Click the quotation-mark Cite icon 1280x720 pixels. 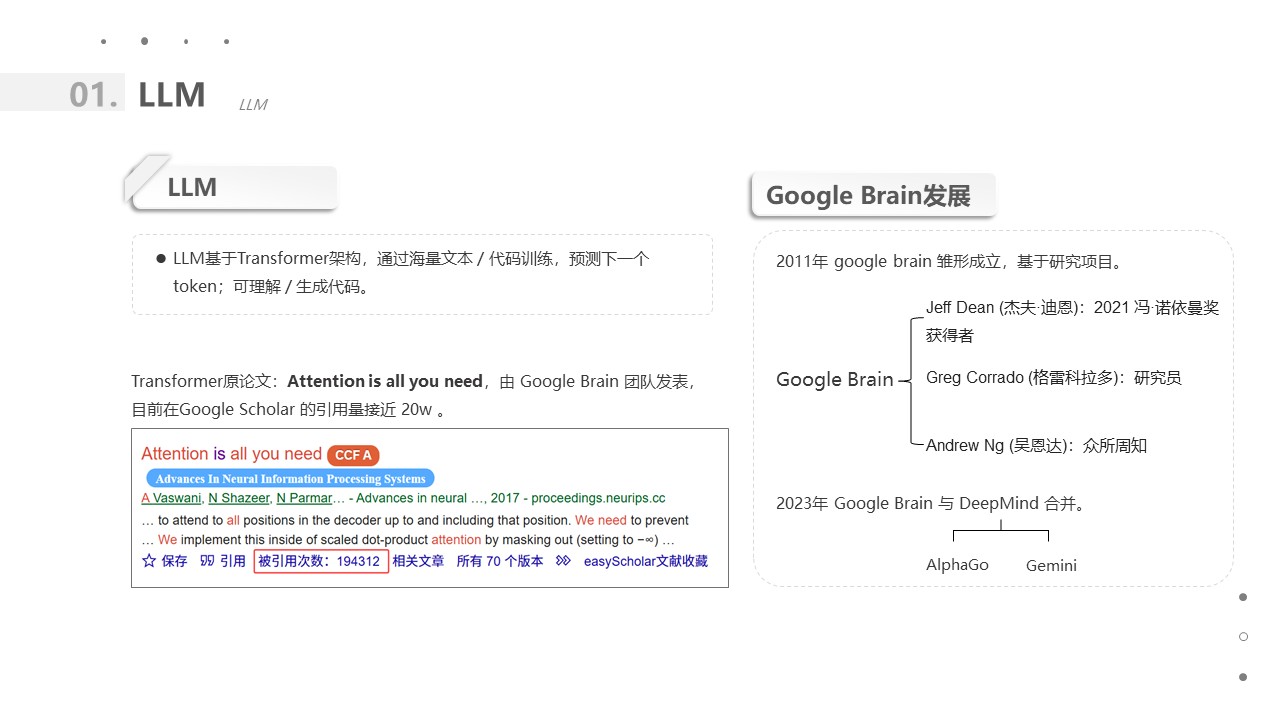pos(207,561)
